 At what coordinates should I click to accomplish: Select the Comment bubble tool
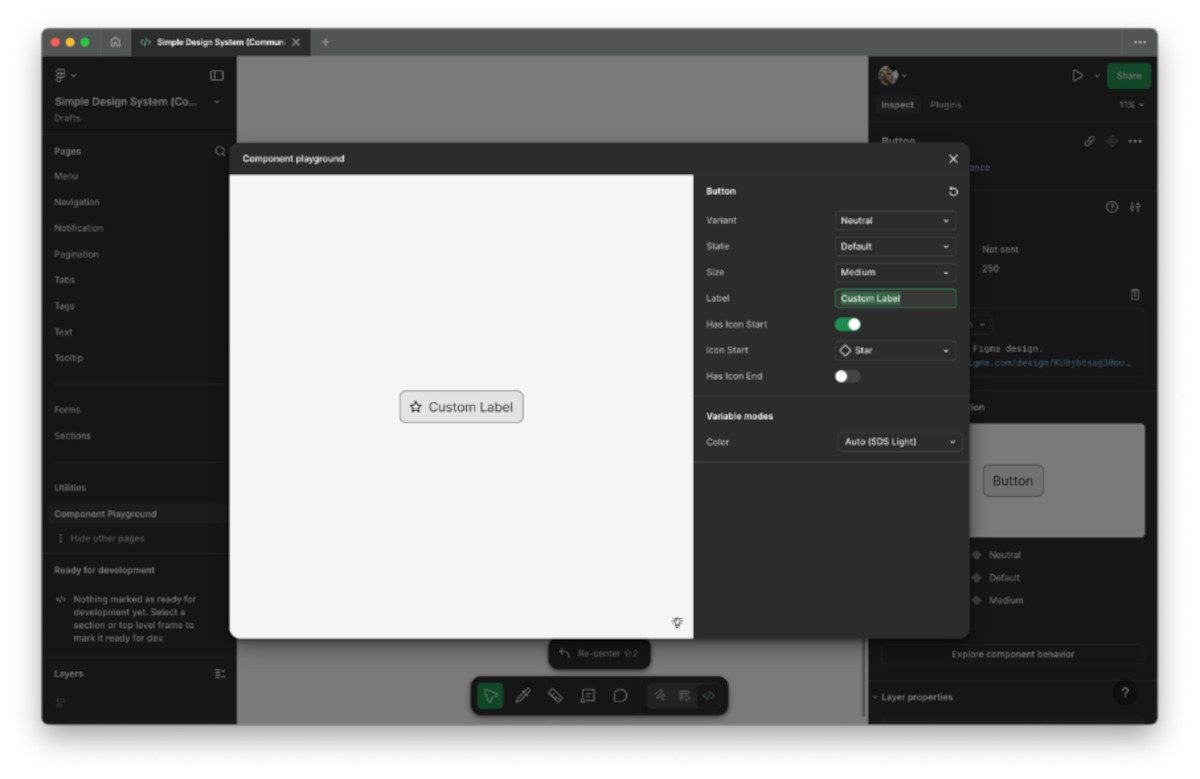pyautogui.click(x=620, y=696)
